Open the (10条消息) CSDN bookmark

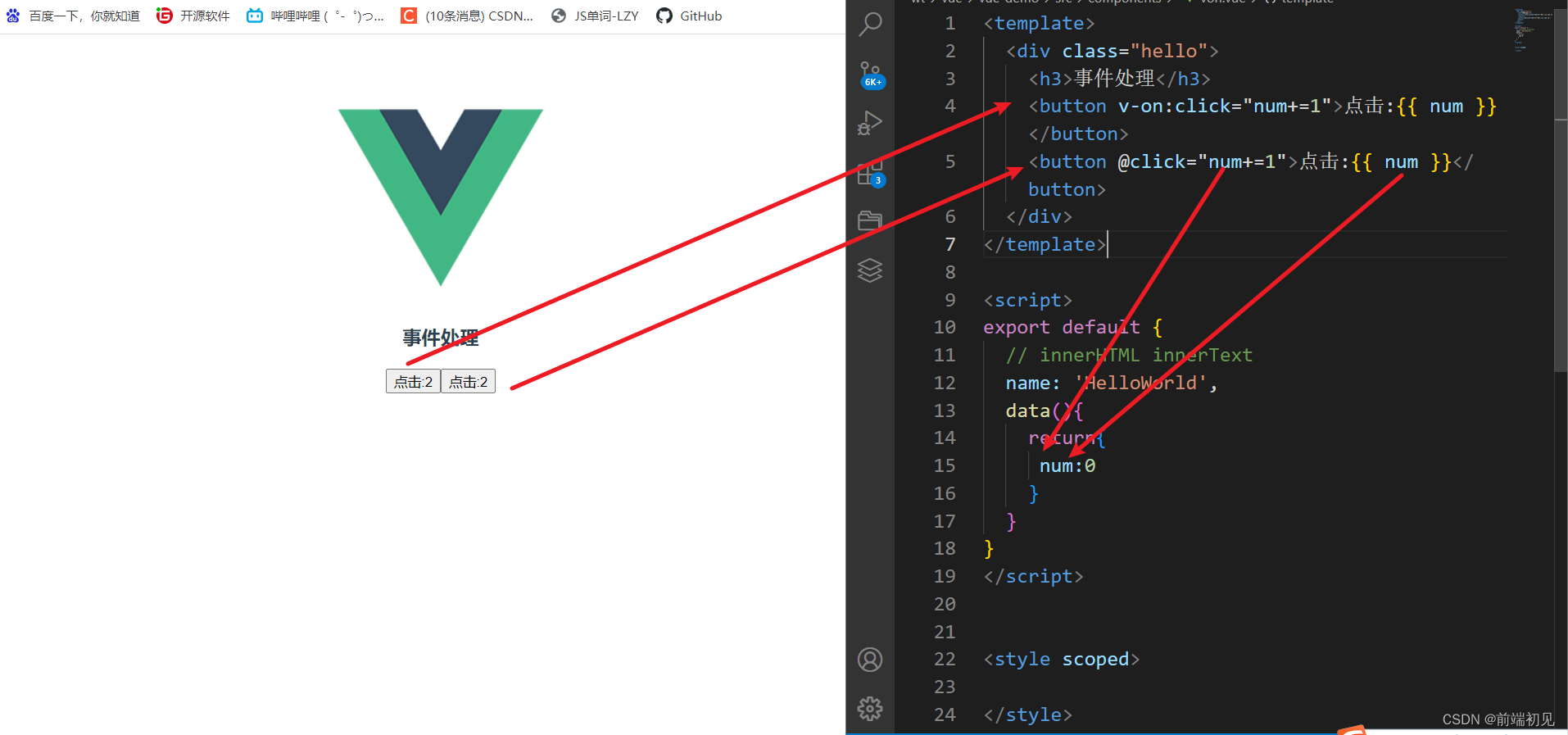pyautogui.click(x=467, y=16)
